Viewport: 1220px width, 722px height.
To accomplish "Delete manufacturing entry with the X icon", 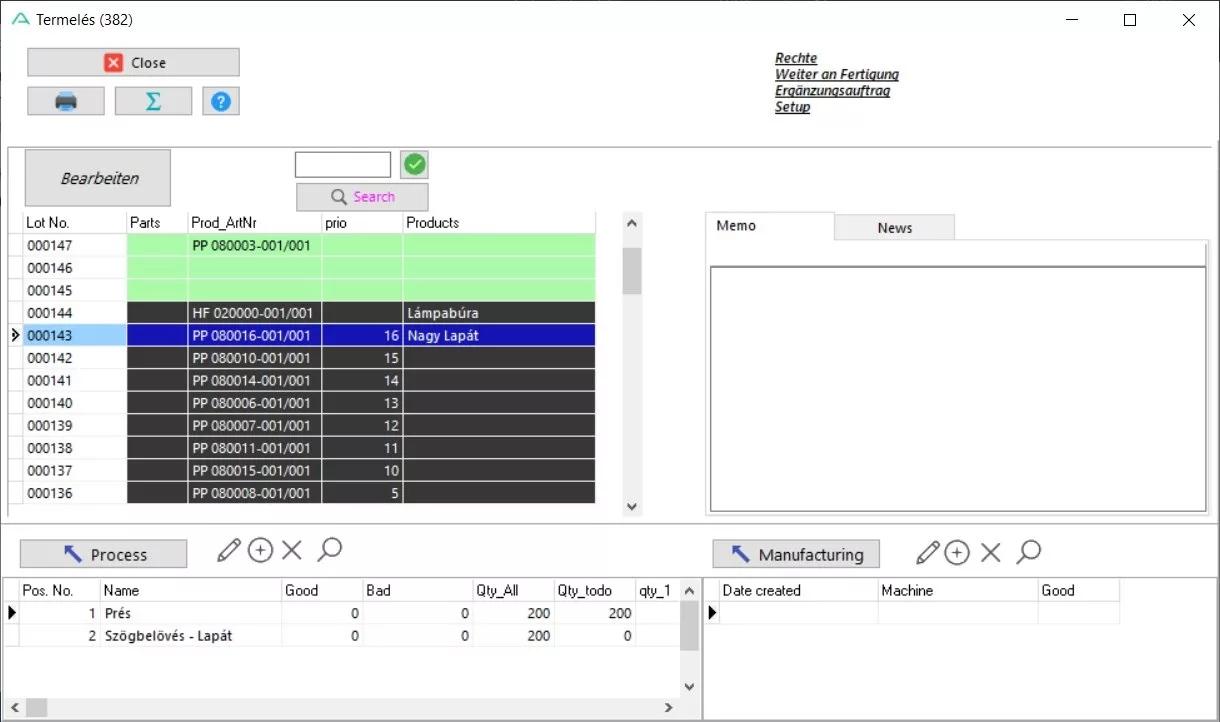I will [990, 552].
